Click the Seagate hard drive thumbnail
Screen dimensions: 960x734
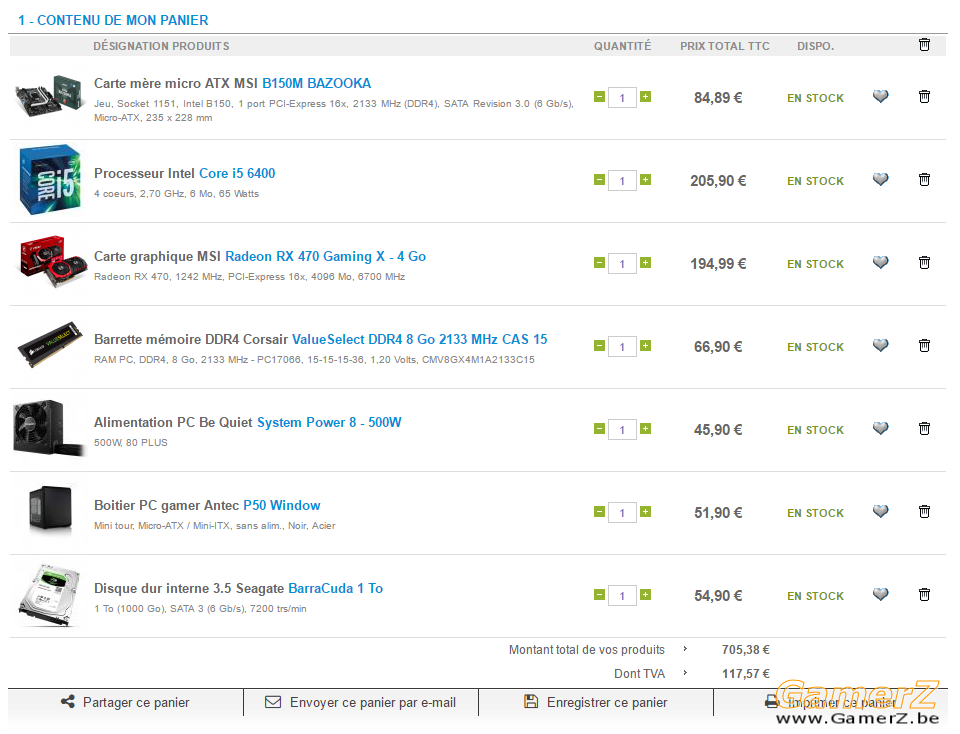pyautogui.click(x=49, y=595)
